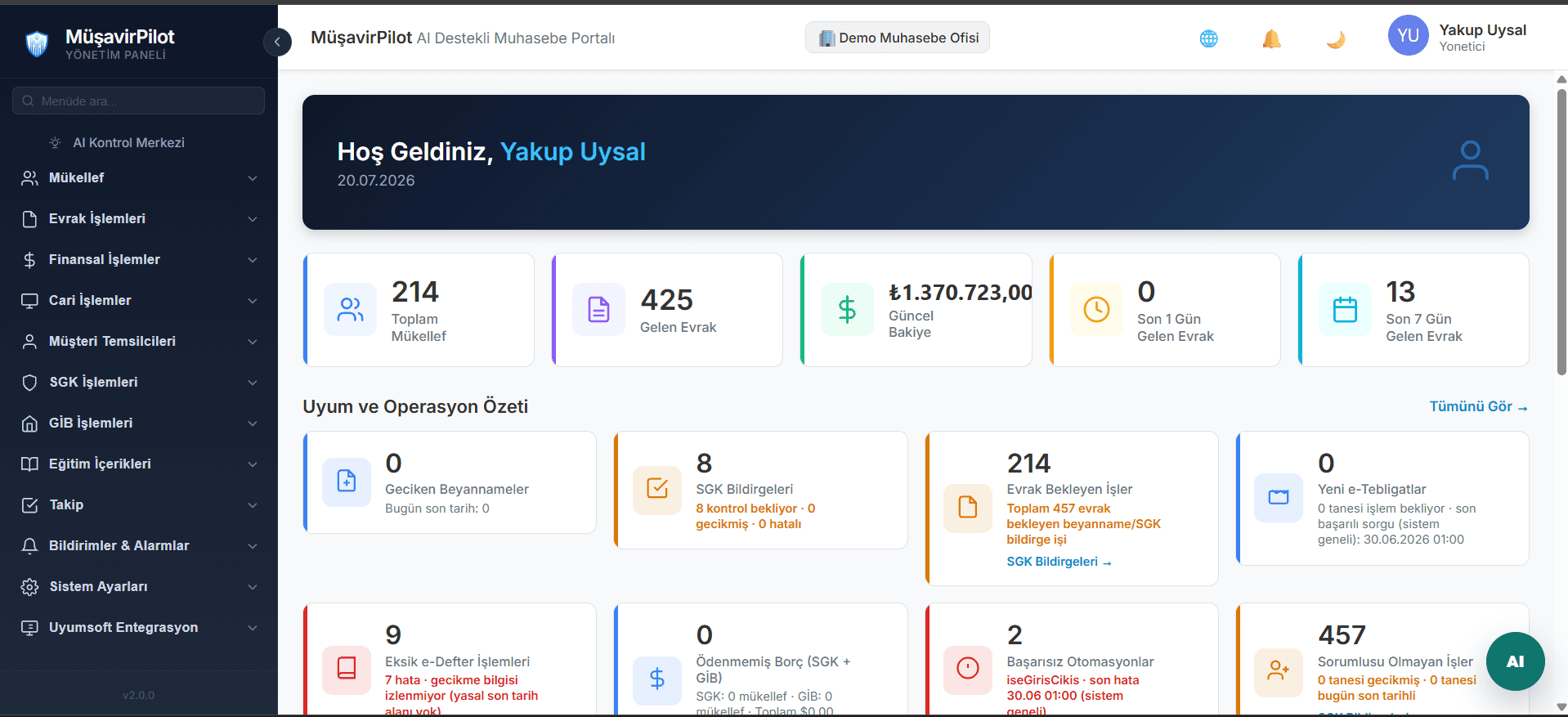
Task: Open the Mükellef menu item
Action: click(x=139, y=178)
